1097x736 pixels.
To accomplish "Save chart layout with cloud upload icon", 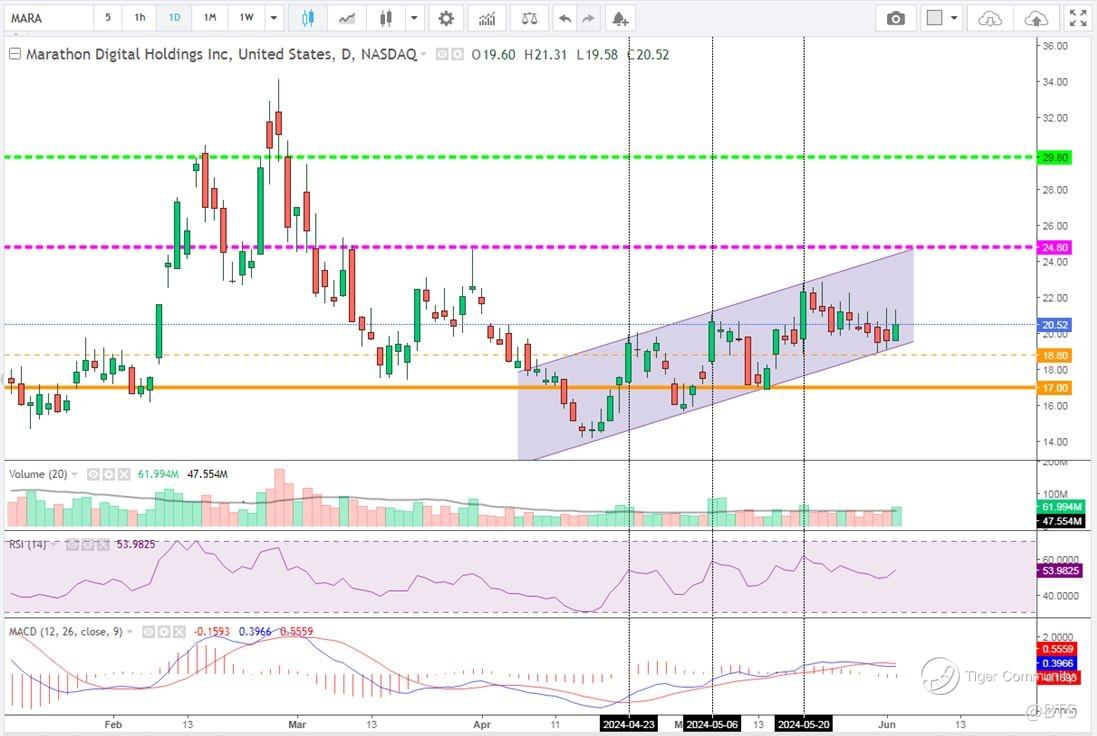I will click(x=1035, y=18).
